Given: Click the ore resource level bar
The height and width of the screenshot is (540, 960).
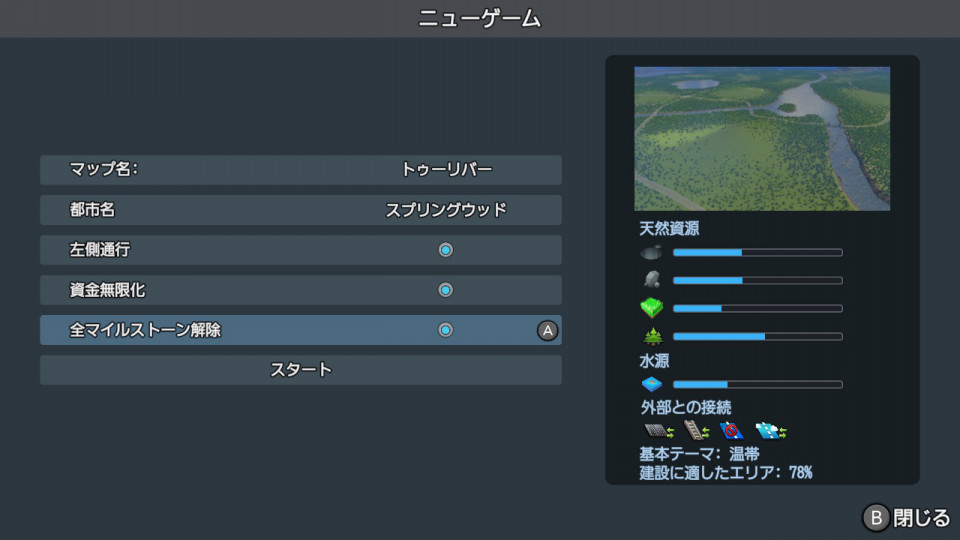Looking at the screenshot, I should pos(757,280).
